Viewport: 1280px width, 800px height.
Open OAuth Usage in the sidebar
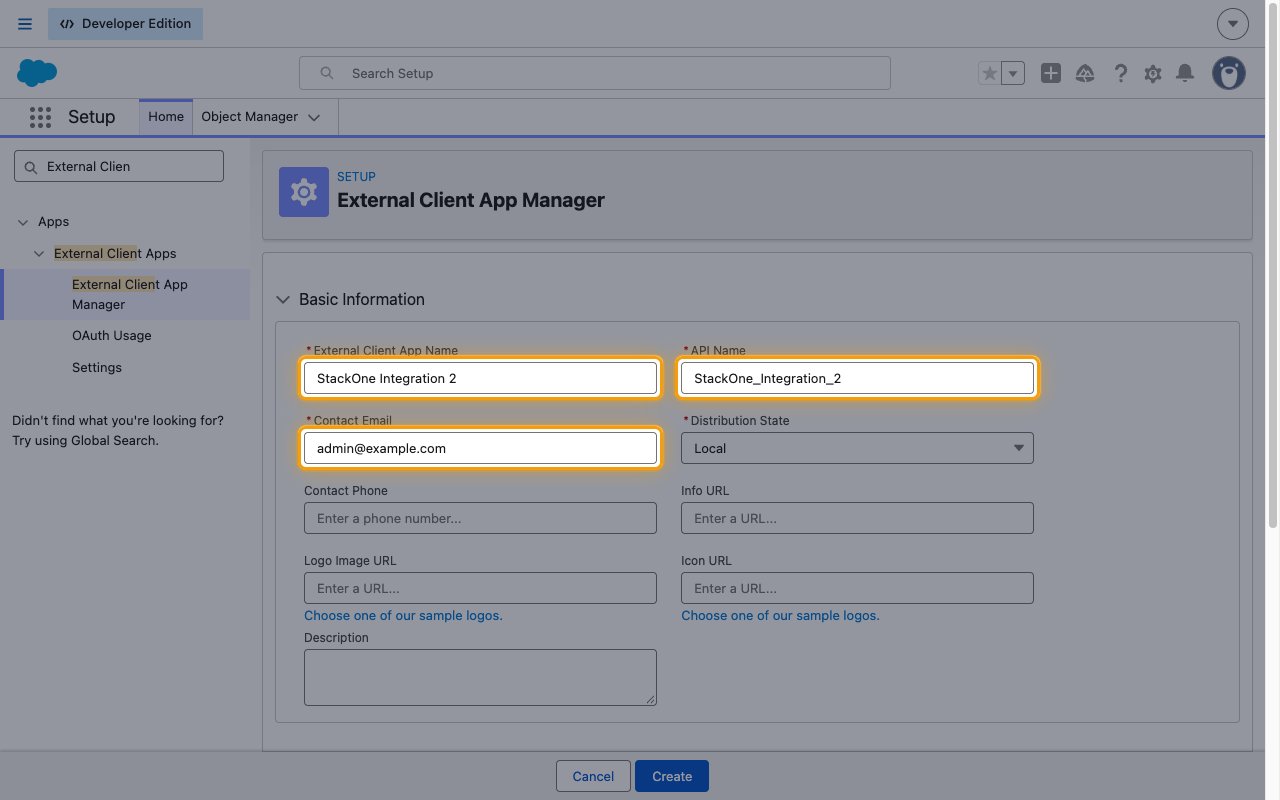[112, 336]
